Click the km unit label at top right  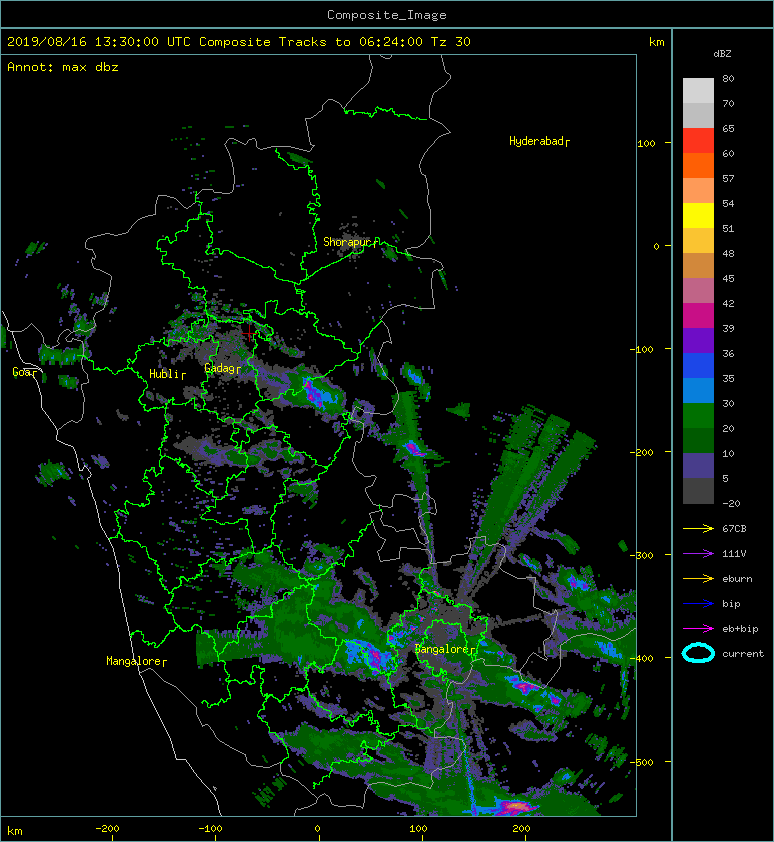(x=656, y=42)
